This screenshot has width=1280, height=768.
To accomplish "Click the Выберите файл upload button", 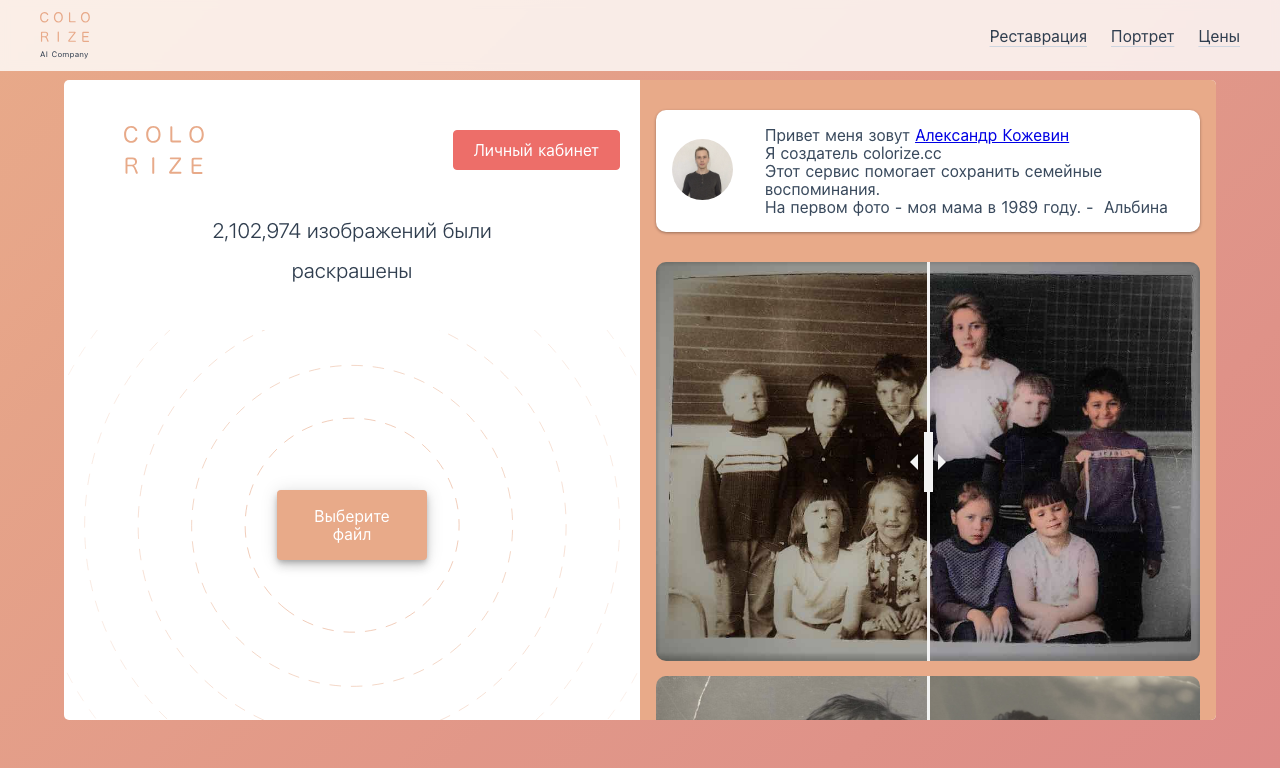I will [x=352, y=525].
